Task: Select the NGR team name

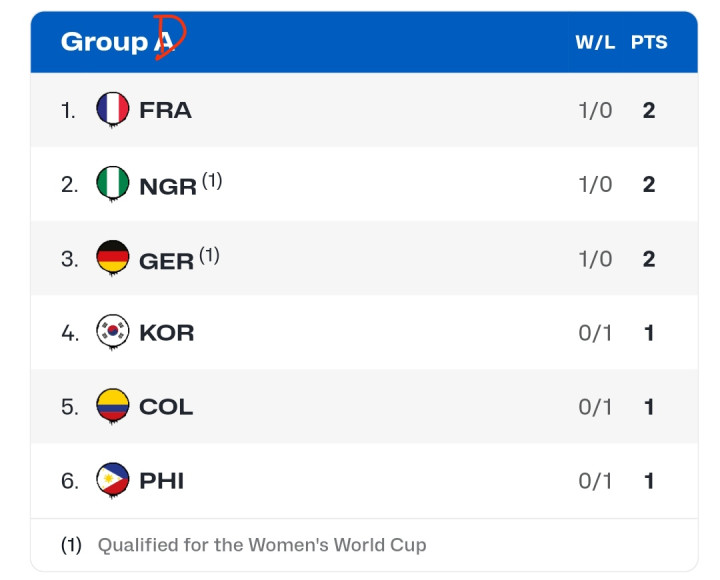Action: click(168, 186)
